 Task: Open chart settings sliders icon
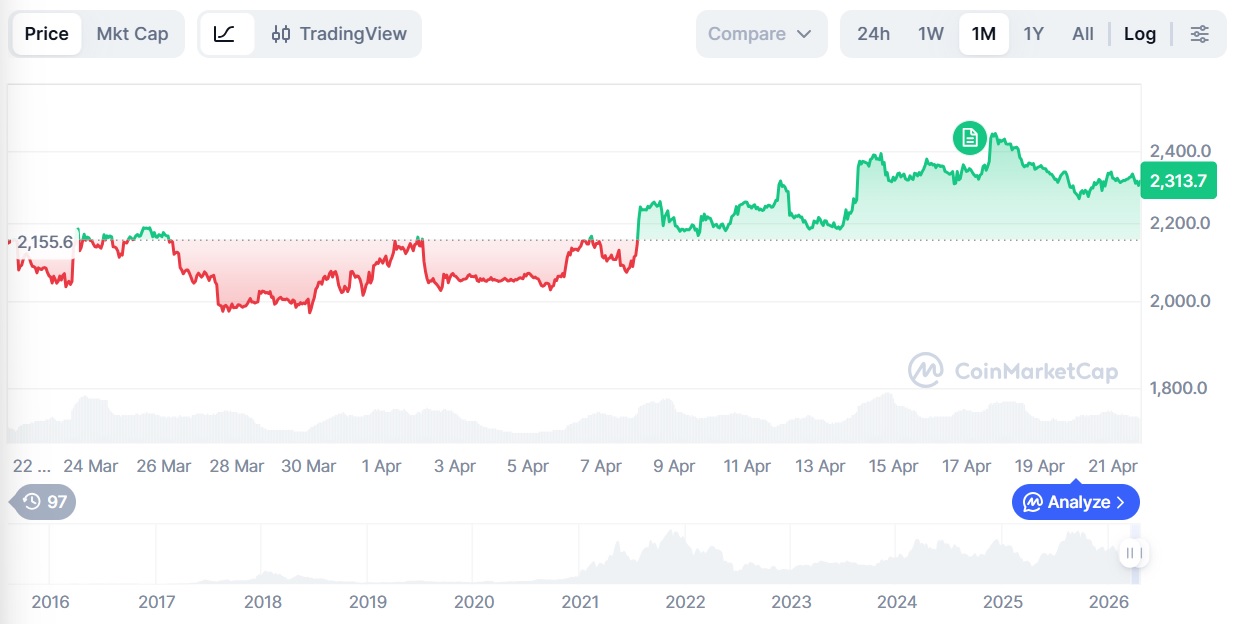(1200, 34)
